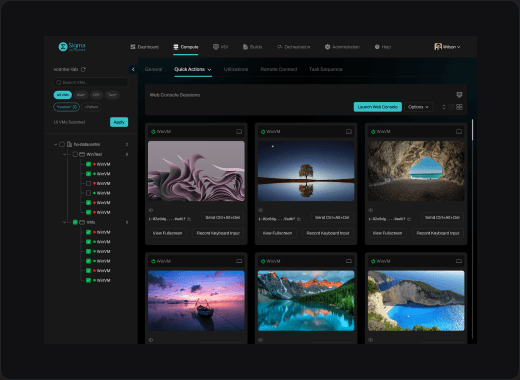This screenshot has width=520, height=380.
Task: Maximize the white-cliff cove console card
Action: [459, 261]
